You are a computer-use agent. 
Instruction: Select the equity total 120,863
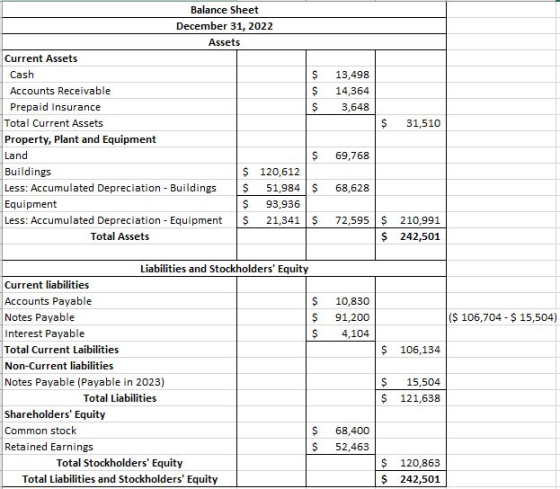[x=420, y=463]
